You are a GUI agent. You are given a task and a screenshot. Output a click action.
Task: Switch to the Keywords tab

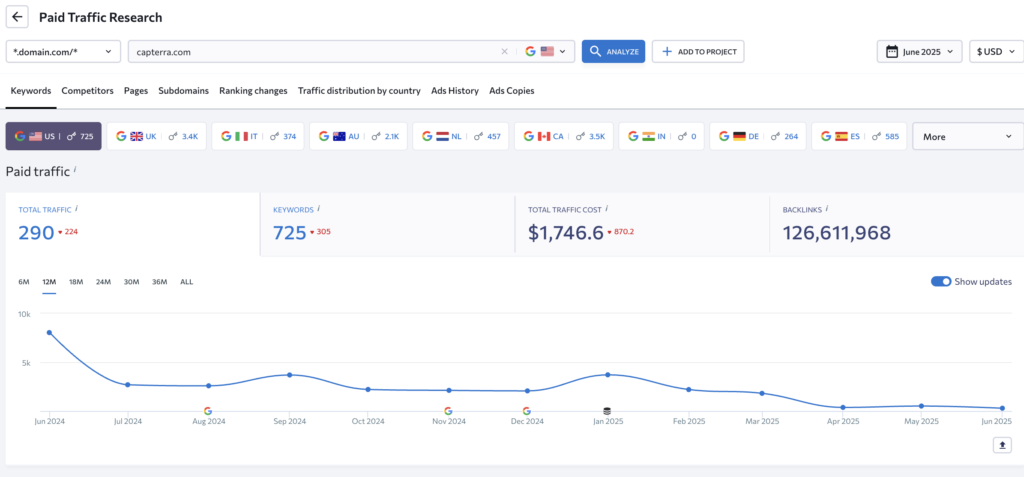pyautogui.click(x=31, y=91)
